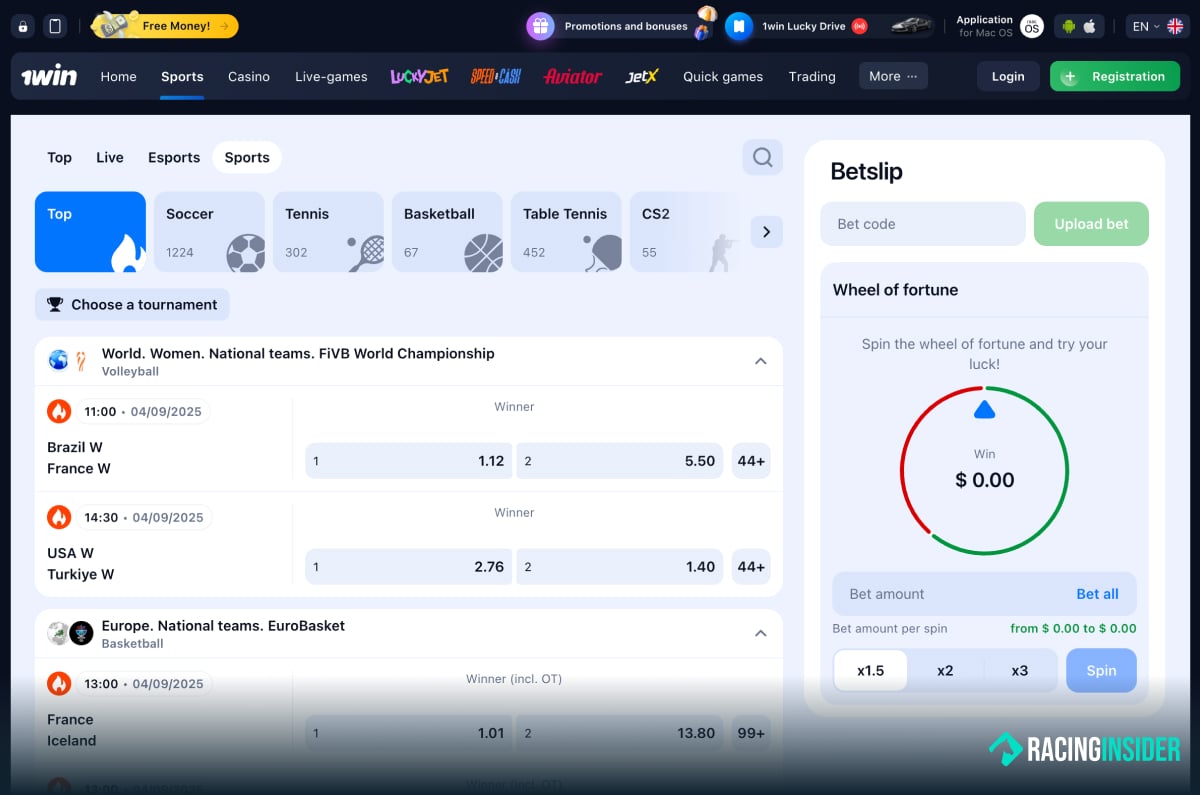Image resolution: width=1200 pixels, height=795 pixels.
Task: Go to Home in main navigation
Action: click(118, 76)
